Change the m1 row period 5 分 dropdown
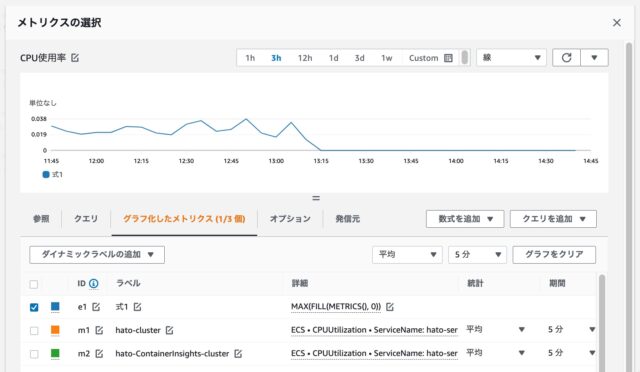Image resolution: width=640 pixels, height=372 pixels. click(x=571, y=330)
